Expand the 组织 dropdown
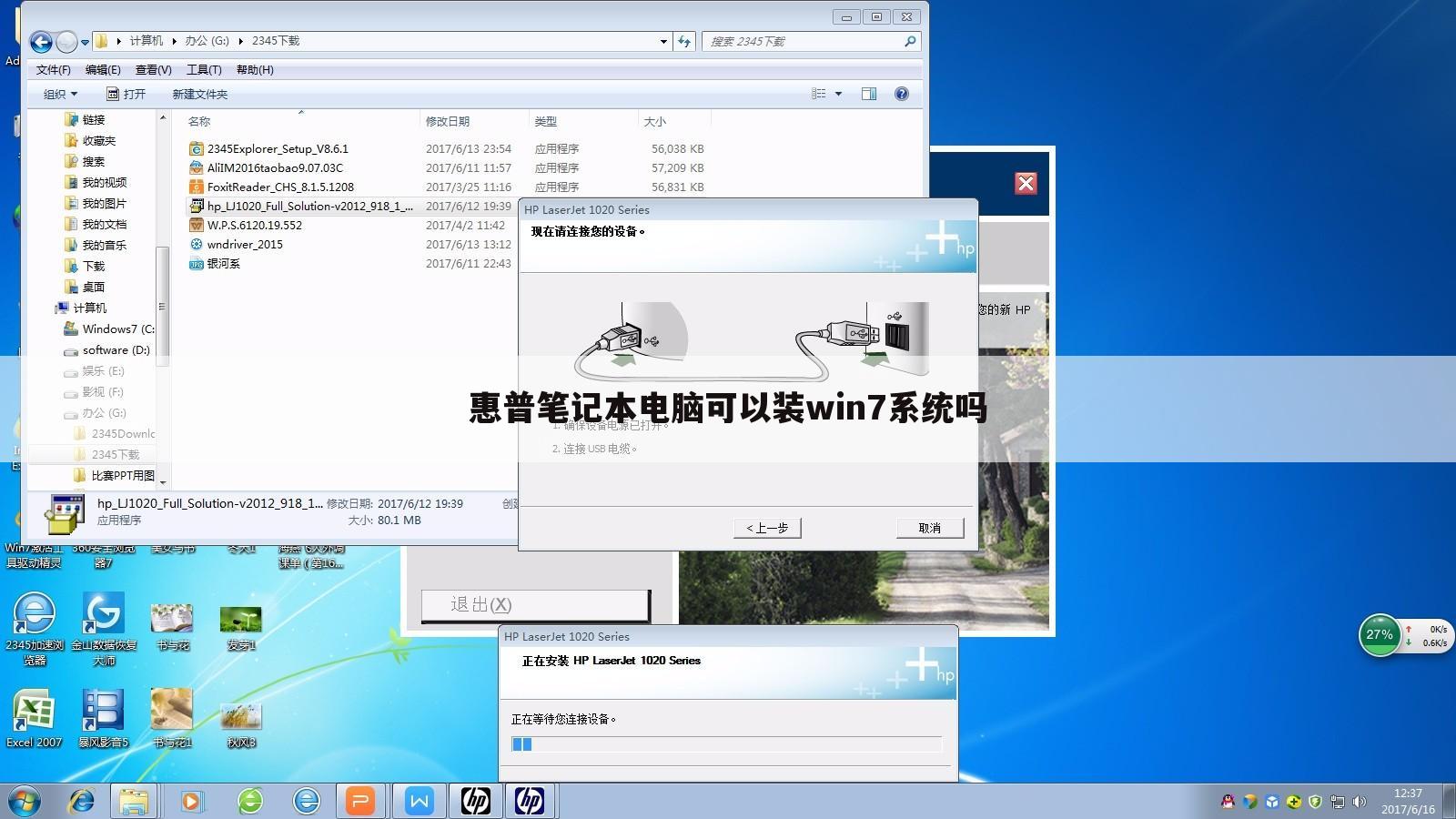 pyautogui.click(x=60, y=94)
